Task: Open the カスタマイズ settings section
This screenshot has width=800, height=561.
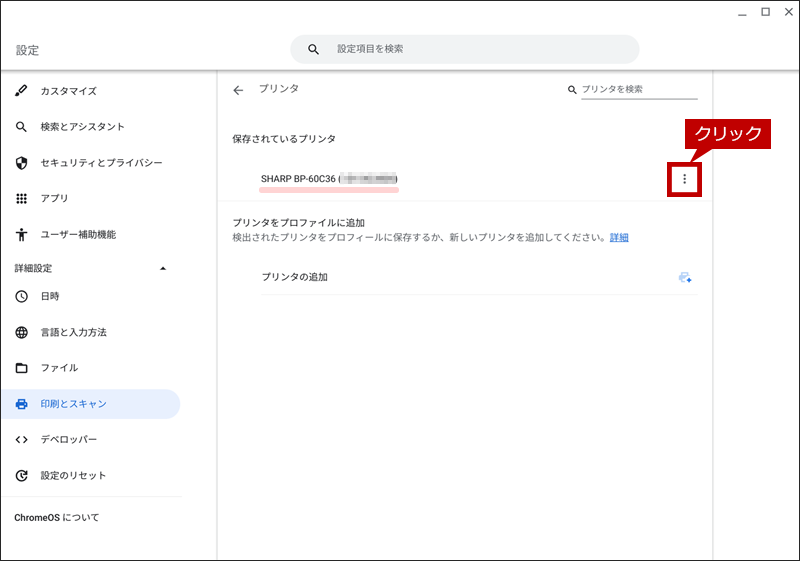Action: coord(68,91)
